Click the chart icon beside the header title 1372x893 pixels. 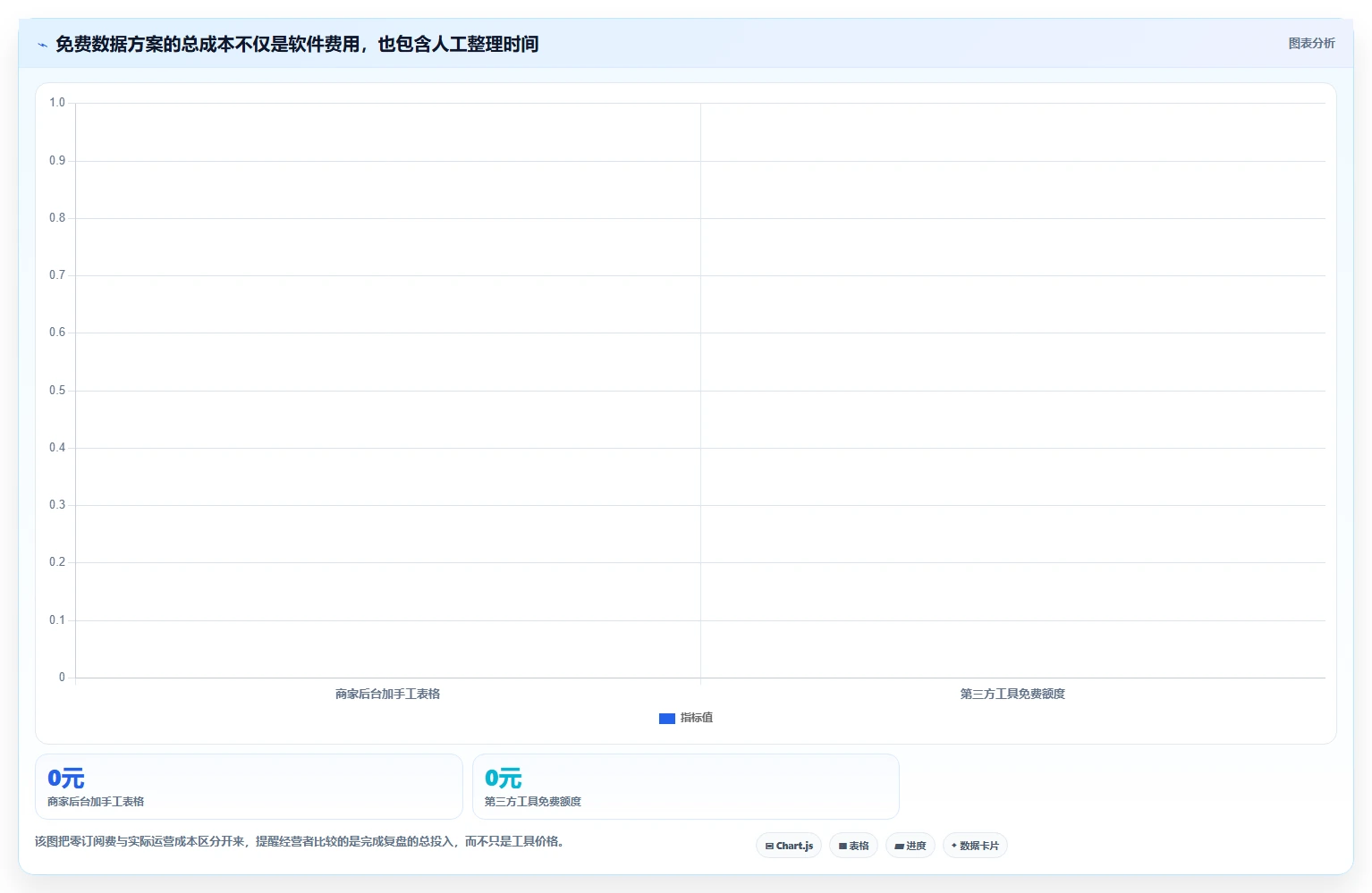pyautogui.click(x=42, y=45)
